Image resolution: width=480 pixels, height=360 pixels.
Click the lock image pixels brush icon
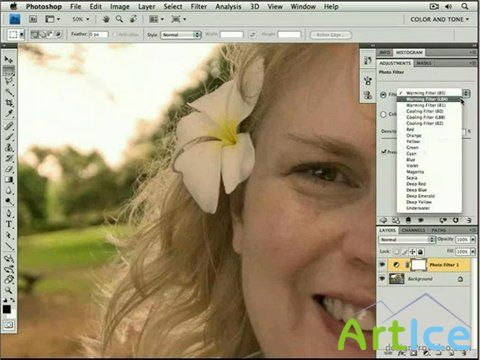[405, 252]
